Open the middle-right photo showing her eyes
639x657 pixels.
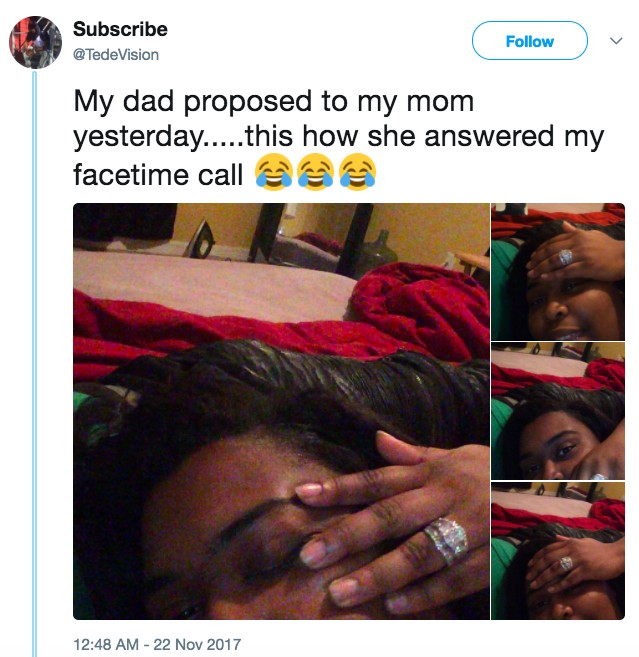coord(558,411)
